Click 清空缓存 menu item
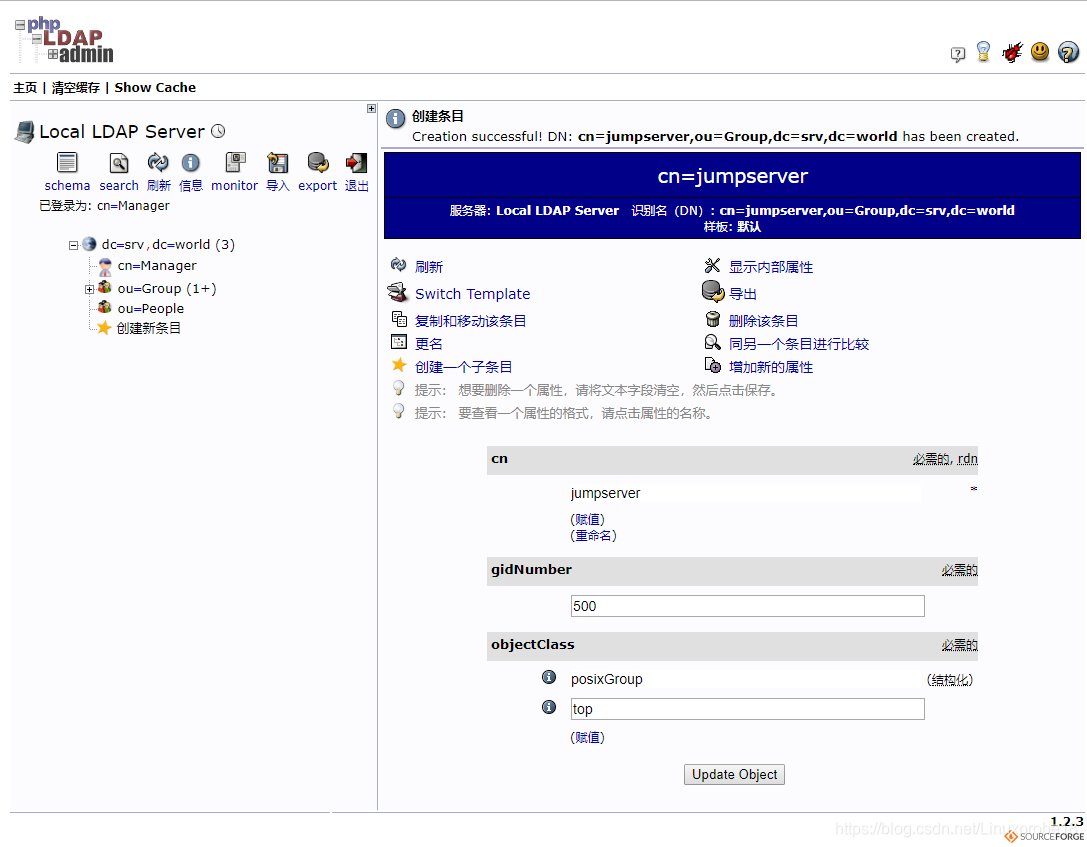Viewport: 1087px width, 847px height. click(76, 88)
